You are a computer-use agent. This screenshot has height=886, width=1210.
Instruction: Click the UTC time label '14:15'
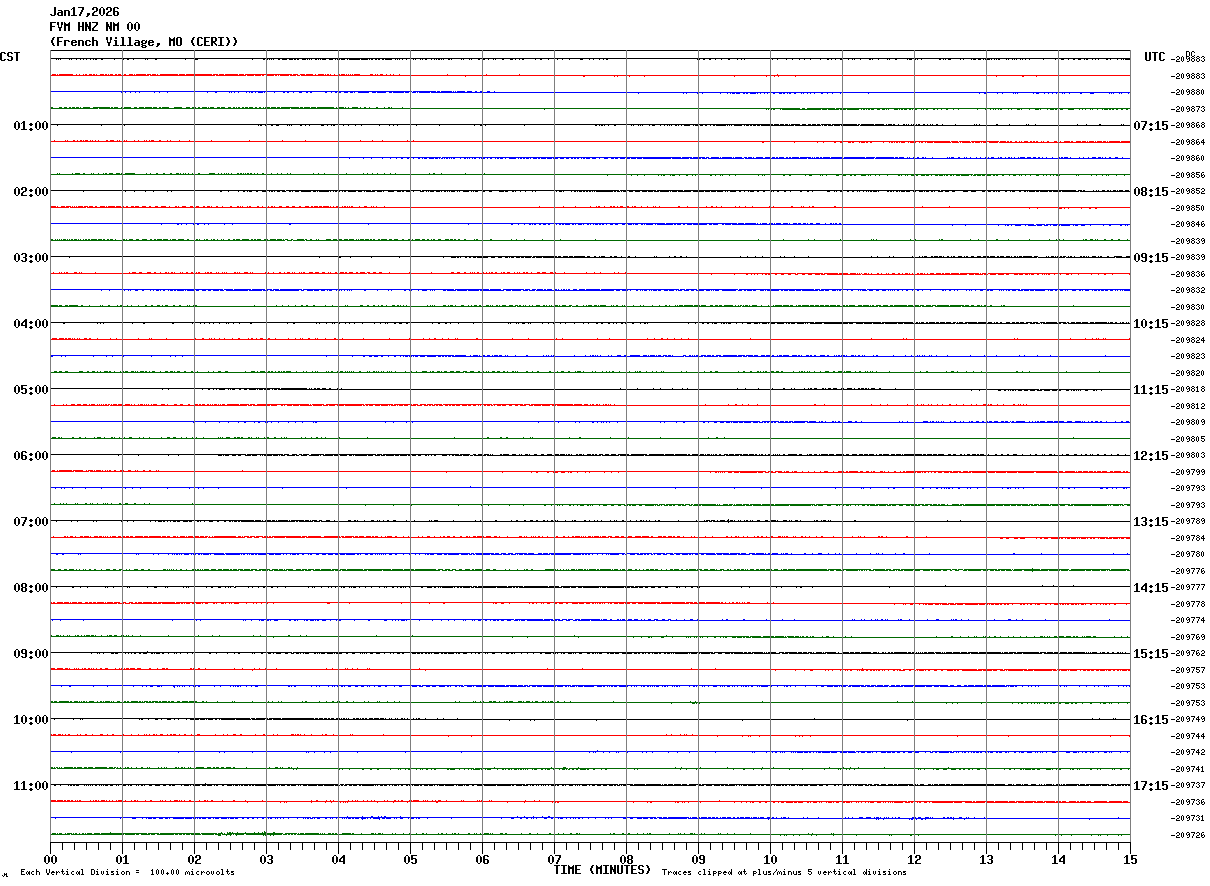(1151, 587)
